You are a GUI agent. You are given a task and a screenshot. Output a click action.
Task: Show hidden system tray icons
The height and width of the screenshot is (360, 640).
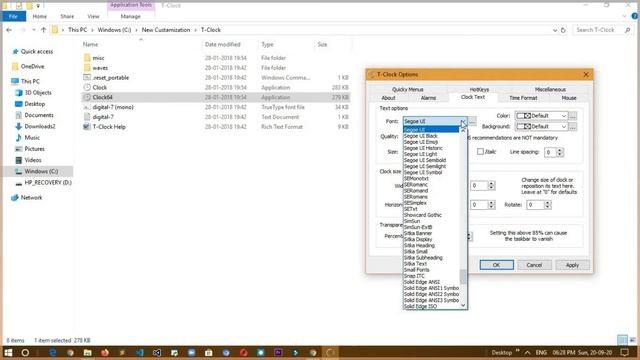(527, 352)
